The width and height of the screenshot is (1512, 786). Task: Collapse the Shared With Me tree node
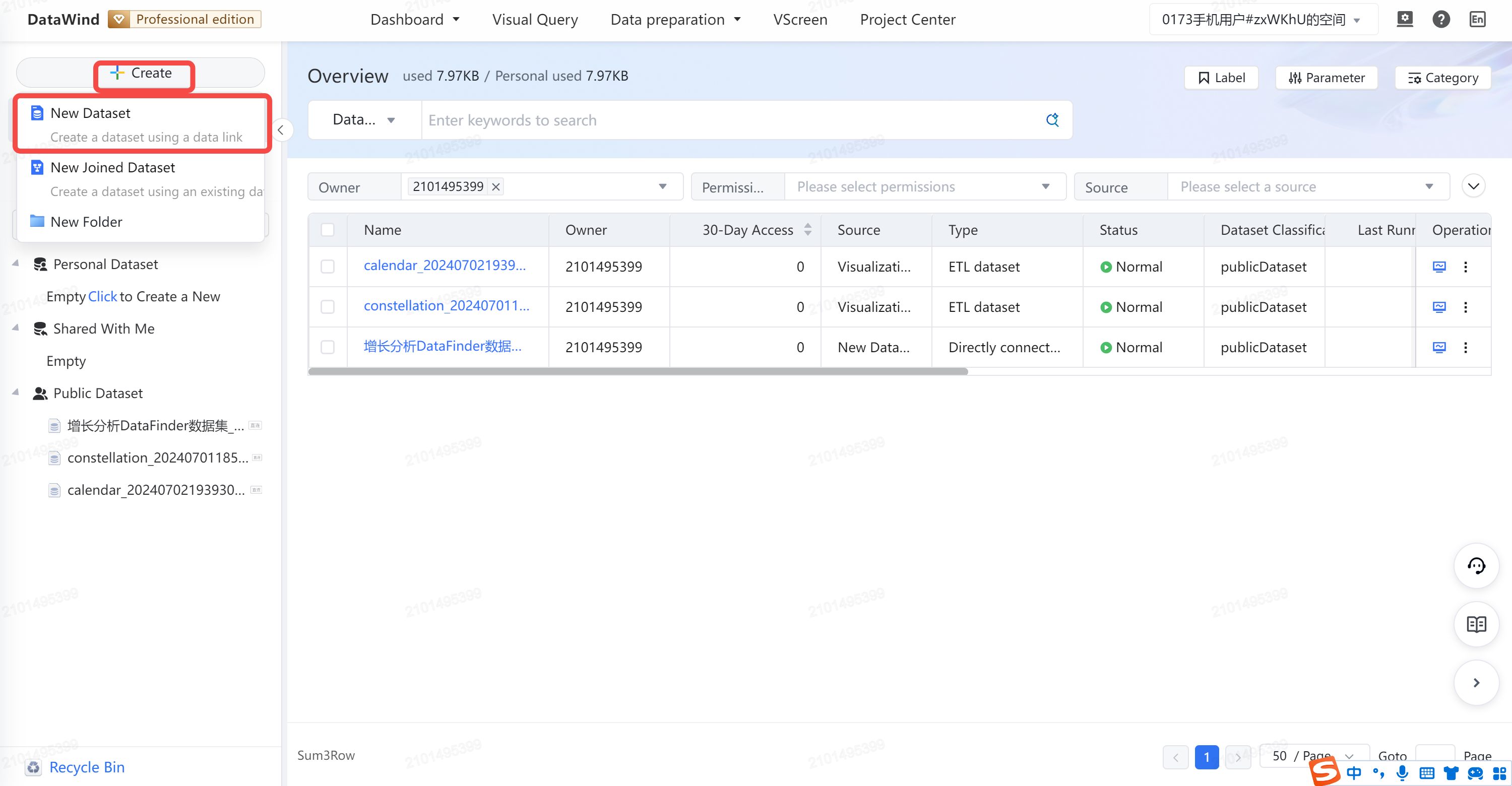(x=16, y=328)
